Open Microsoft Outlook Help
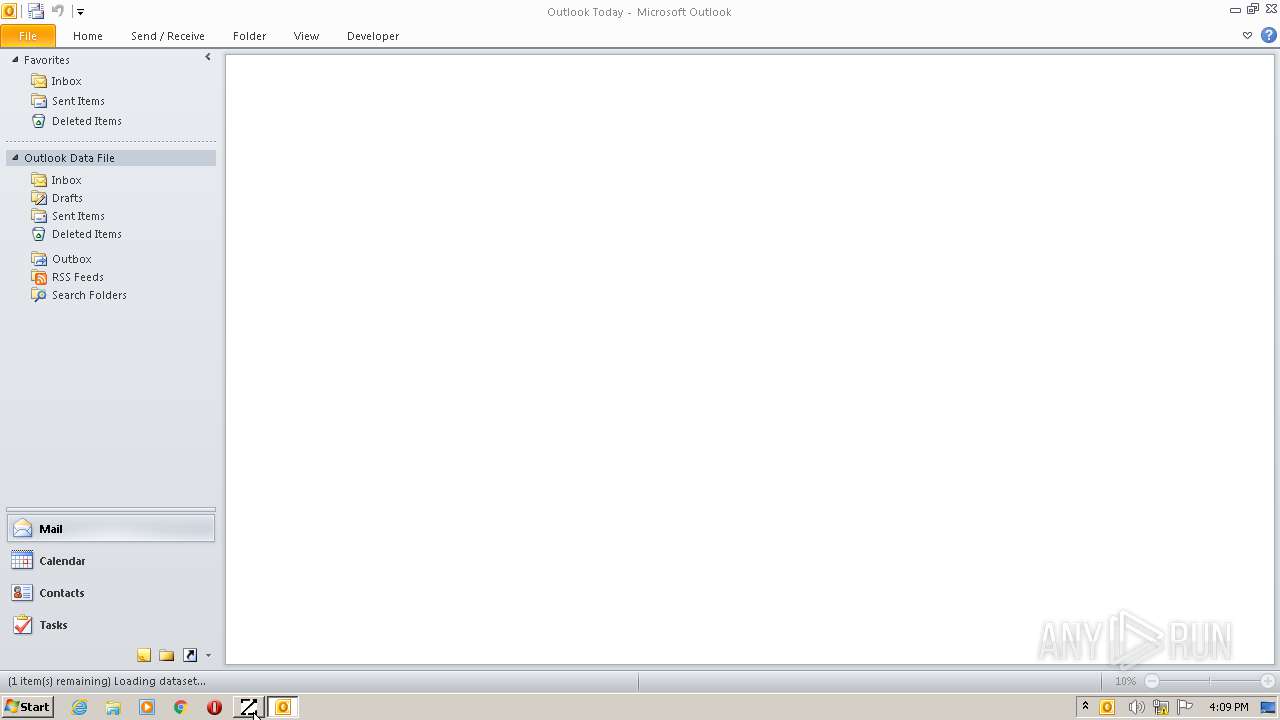Image resolution: width=1280 pixels, height=720 pixels. [x=1268, y=35]
